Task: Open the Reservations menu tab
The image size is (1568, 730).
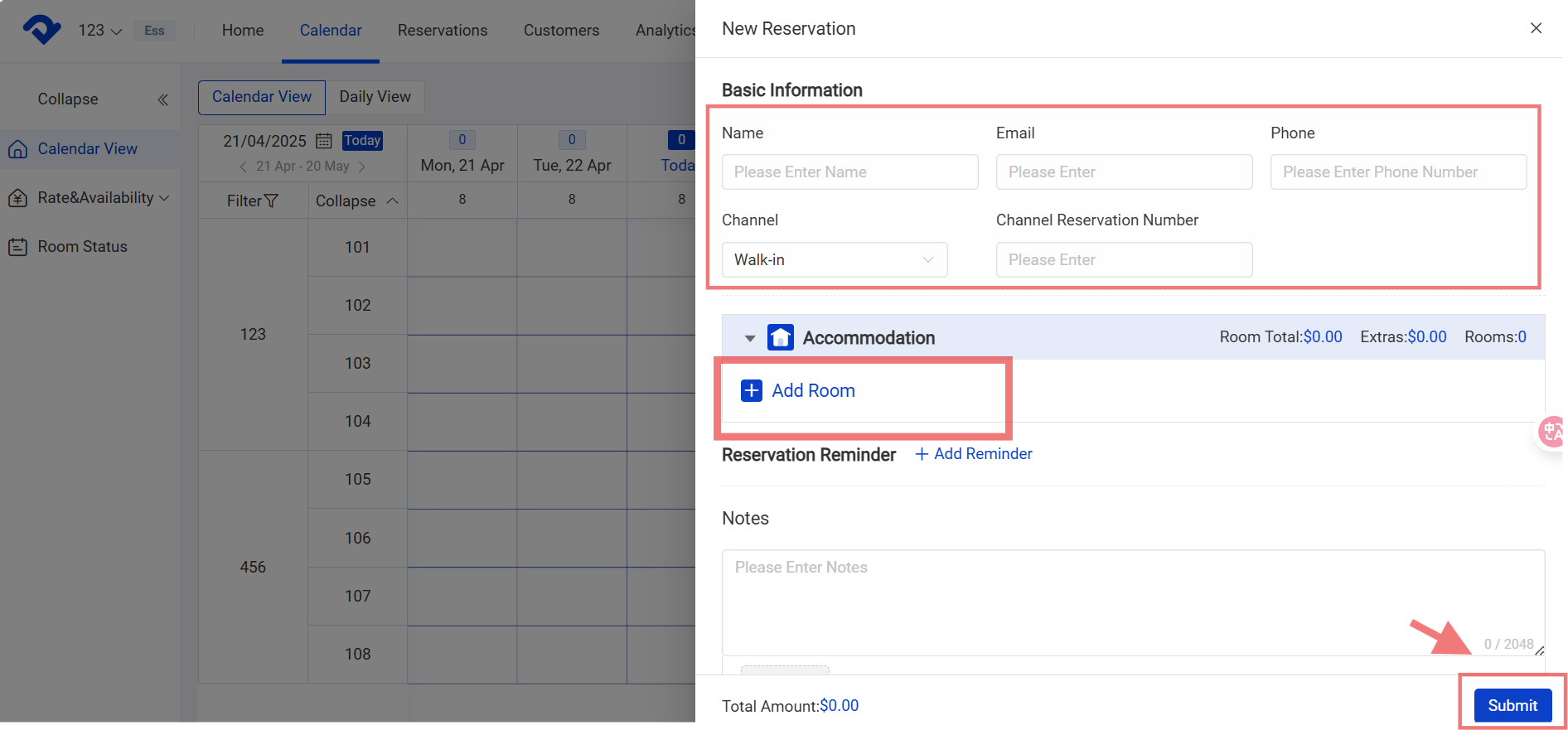Action: [442, 31]
